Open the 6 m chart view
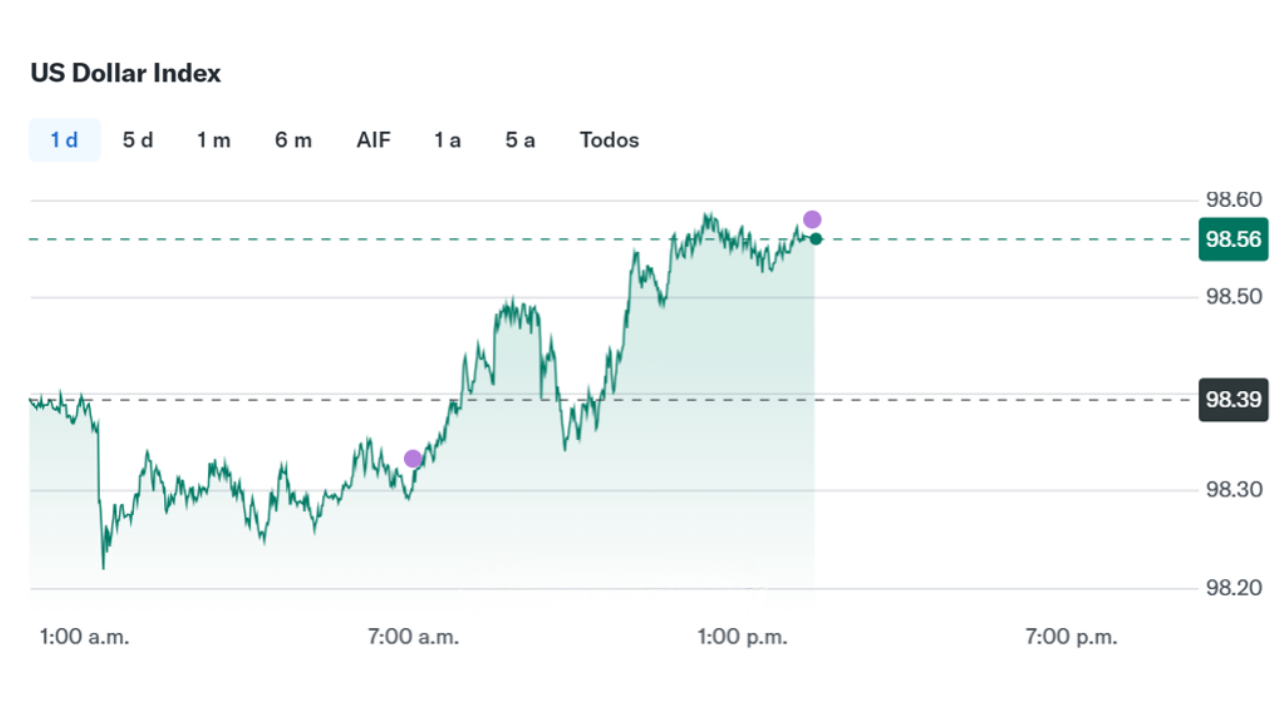Image resolution: width=1280 pixels, height=720 pixels. coord(293,140)
